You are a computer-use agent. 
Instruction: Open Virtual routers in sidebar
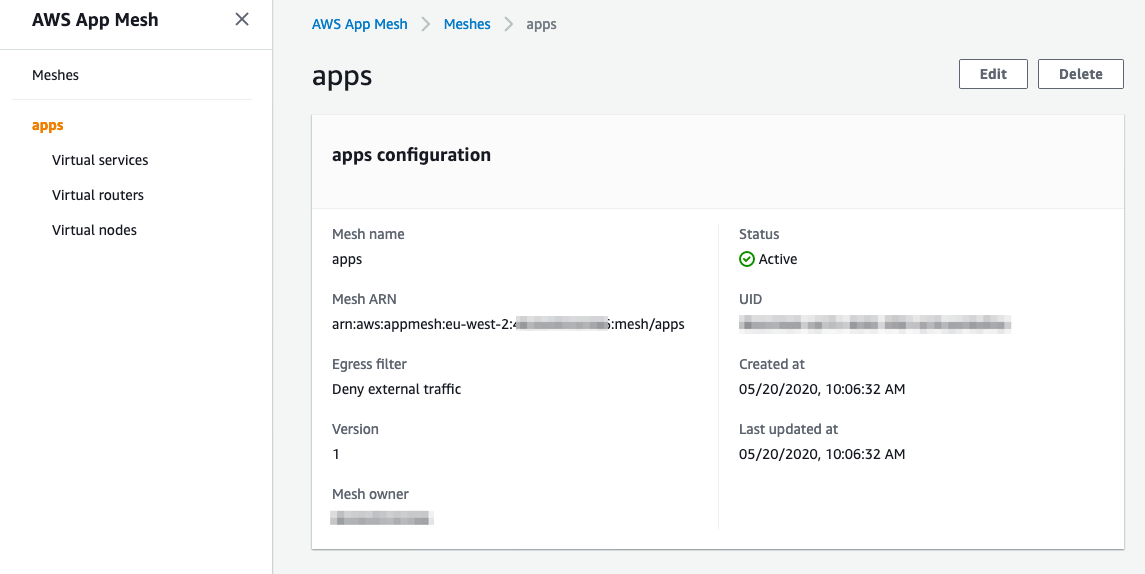click(98, 195)
